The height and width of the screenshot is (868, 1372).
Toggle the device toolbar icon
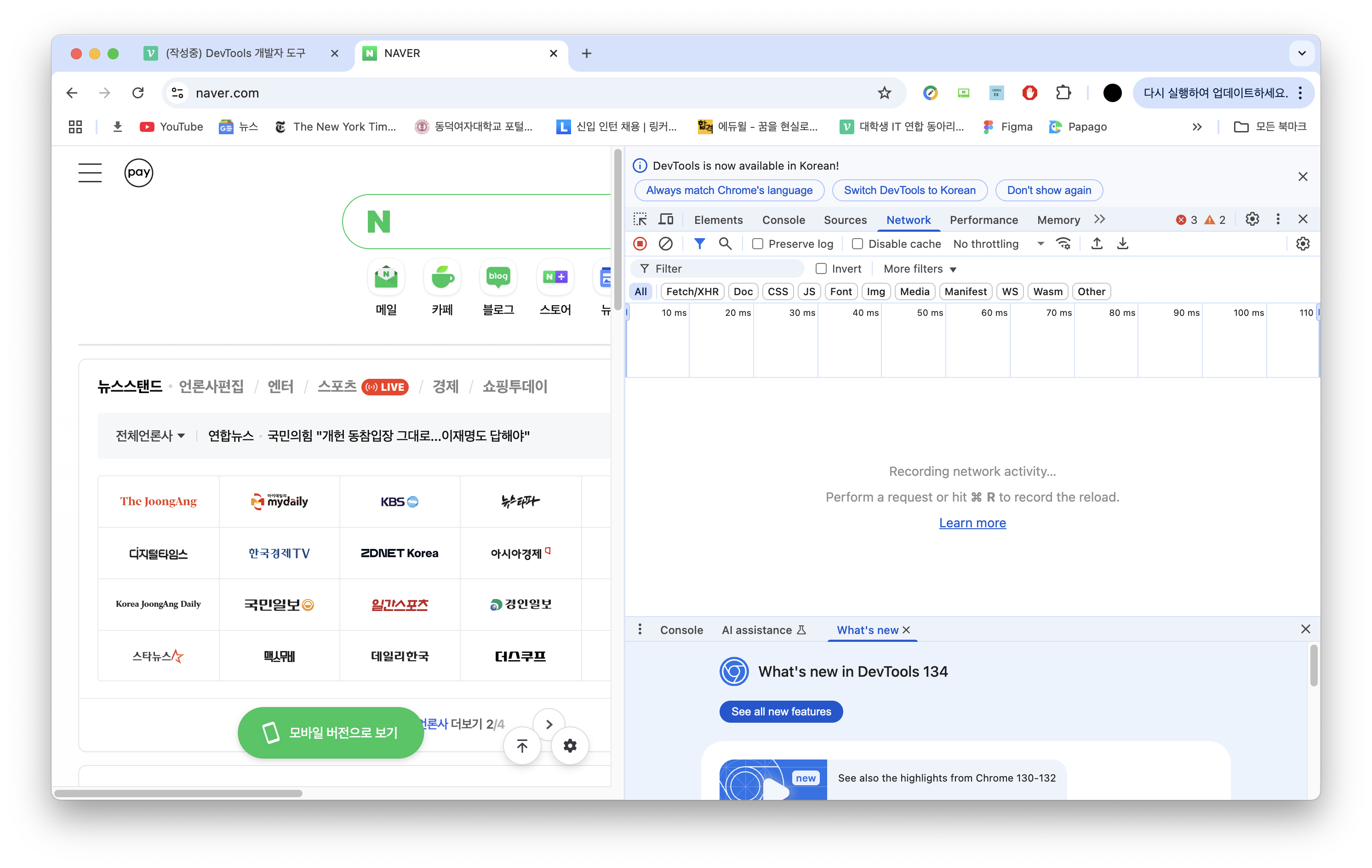[x=665, y=219]
